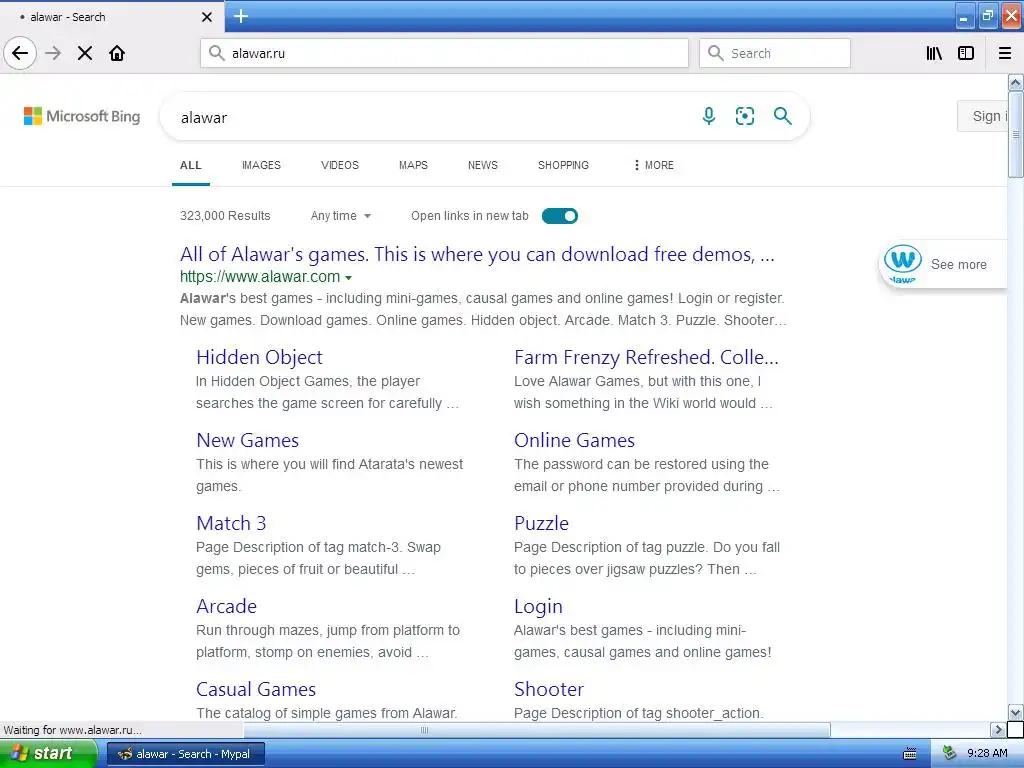The height and width of the screenshot is (768, 1024).
Task: Switch to the SHOPPING tab
Action: 564,165
